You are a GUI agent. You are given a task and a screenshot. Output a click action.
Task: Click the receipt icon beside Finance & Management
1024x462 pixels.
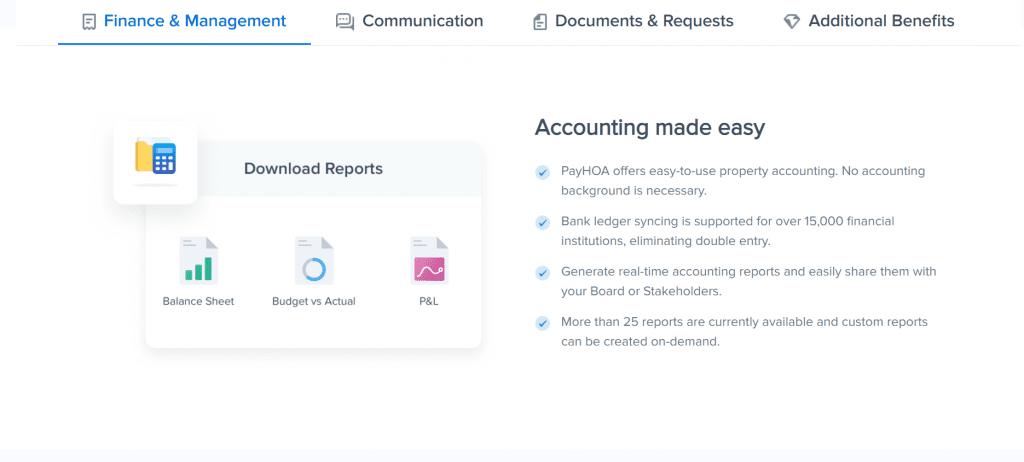pyautogui.click(x=89, y=22)
